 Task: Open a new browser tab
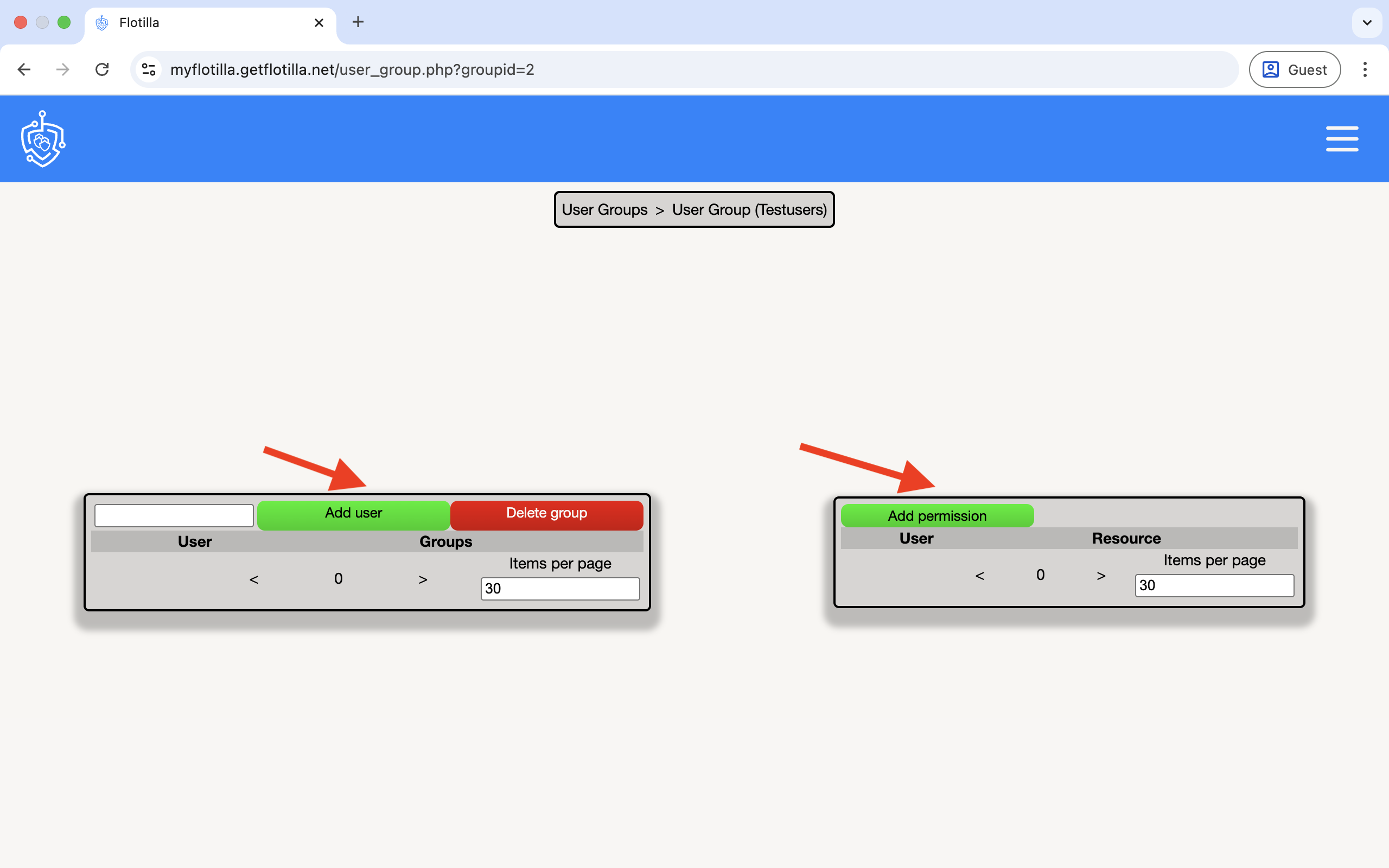click(x=358, y=22)
